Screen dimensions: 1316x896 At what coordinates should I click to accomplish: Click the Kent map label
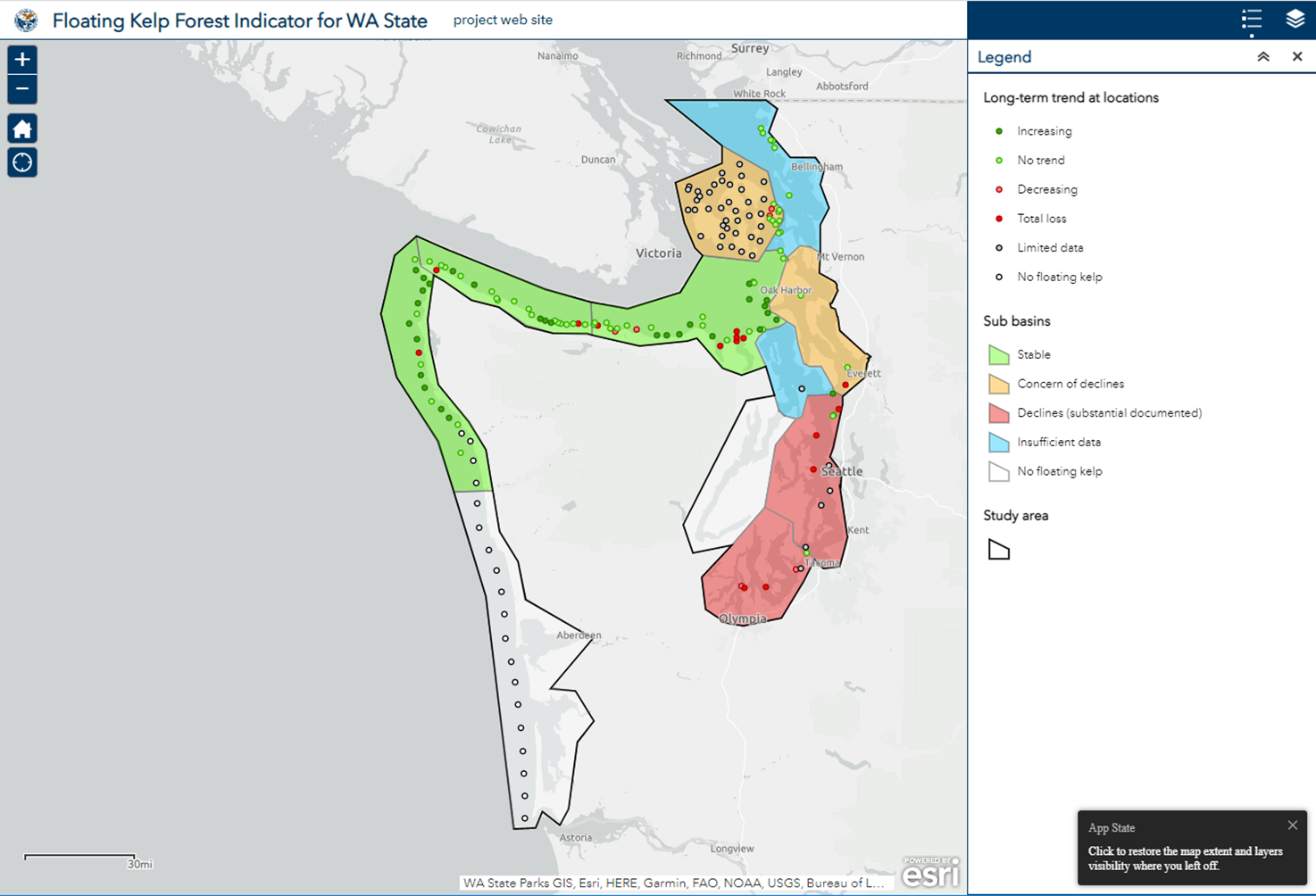858,530
